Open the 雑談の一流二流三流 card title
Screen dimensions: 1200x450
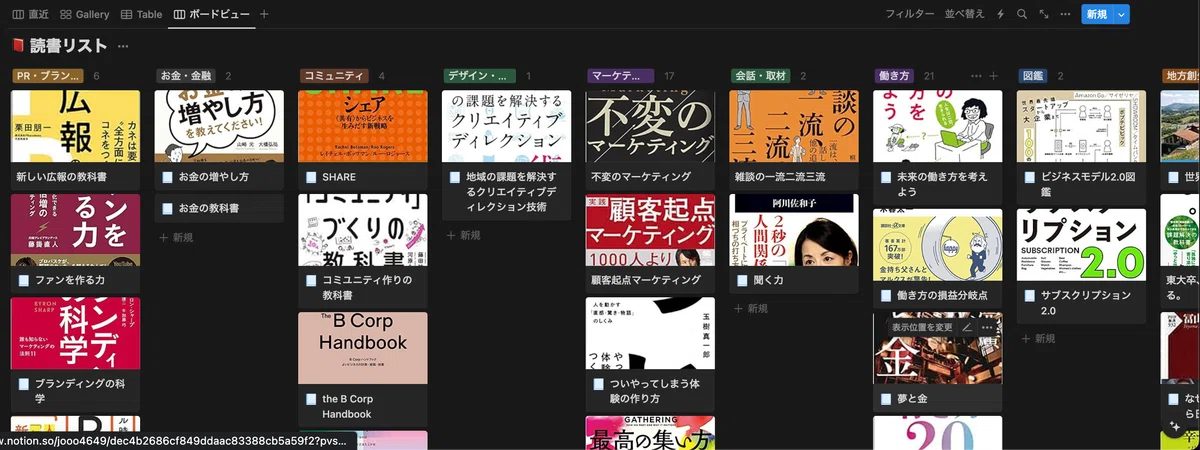coord(778,177)
